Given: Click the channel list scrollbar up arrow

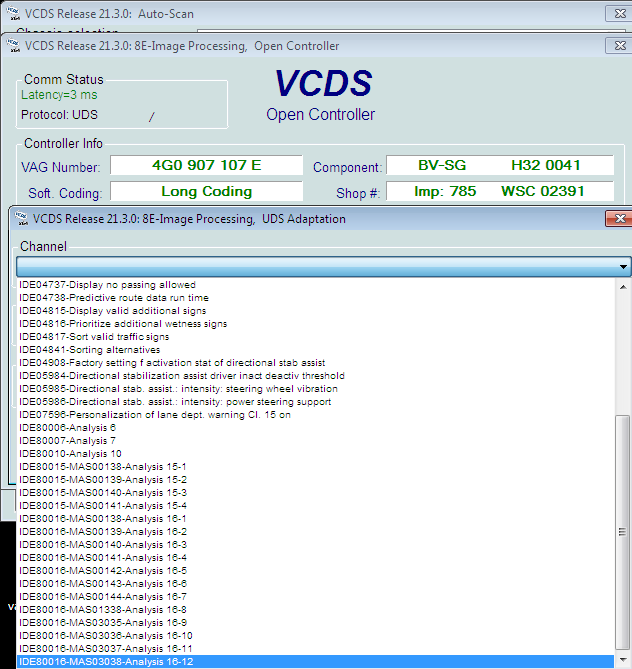Looking at the screenshot, I should pos(623,287).
